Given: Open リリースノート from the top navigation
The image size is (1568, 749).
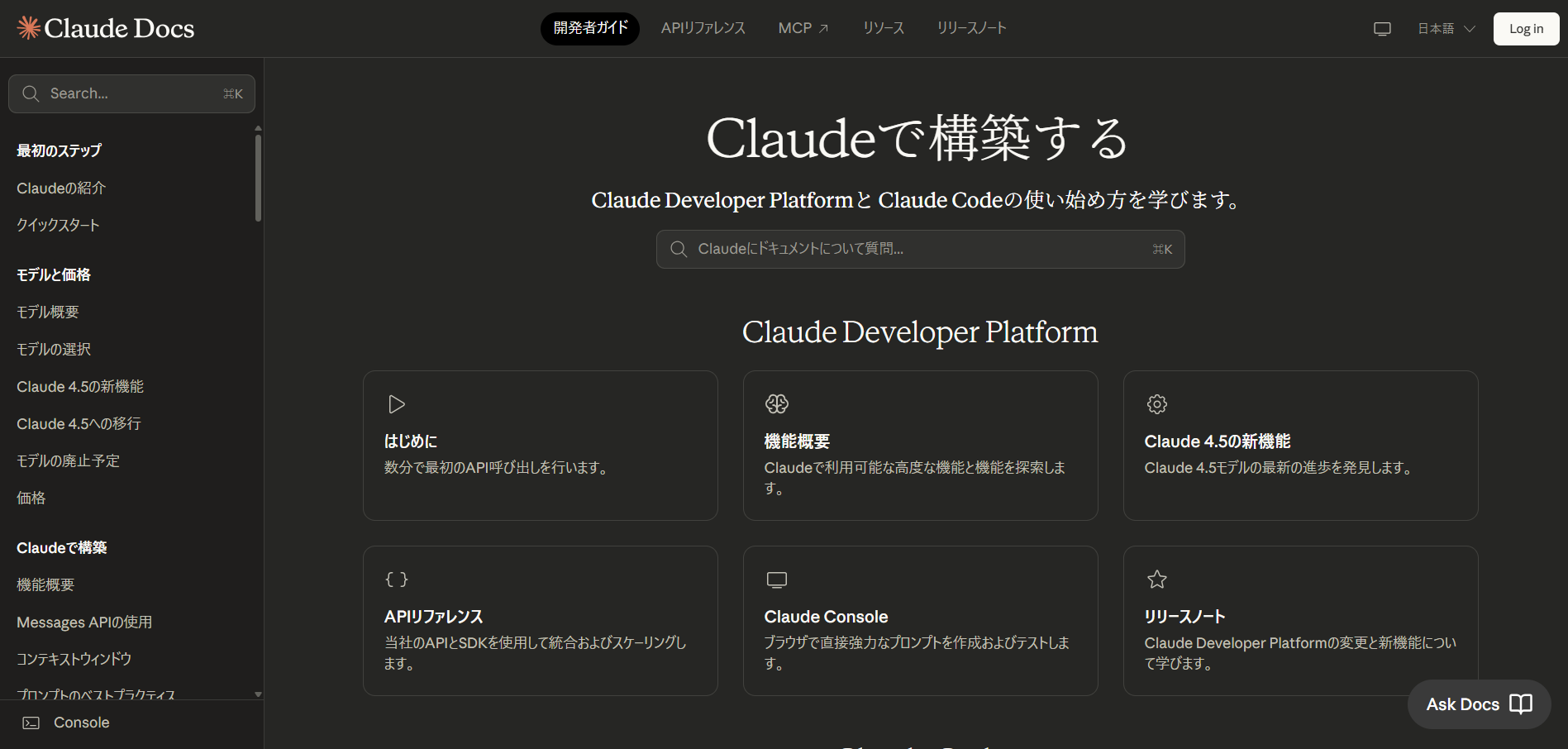Looking at the screenshot, I should click(x=971, y=27).
